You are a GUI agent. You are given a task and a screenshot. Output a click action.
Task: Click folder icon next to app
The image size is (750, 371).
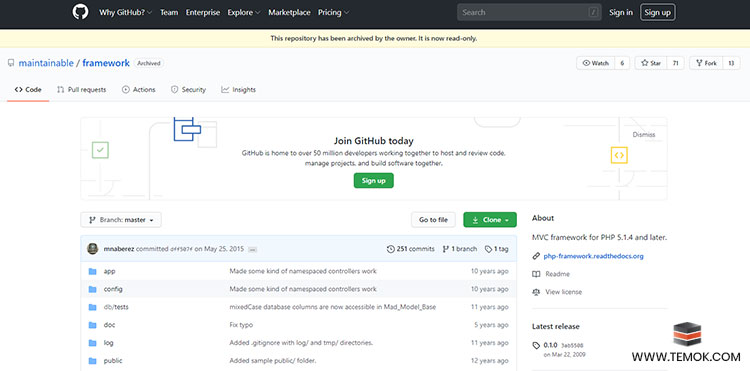coord(92,271)
